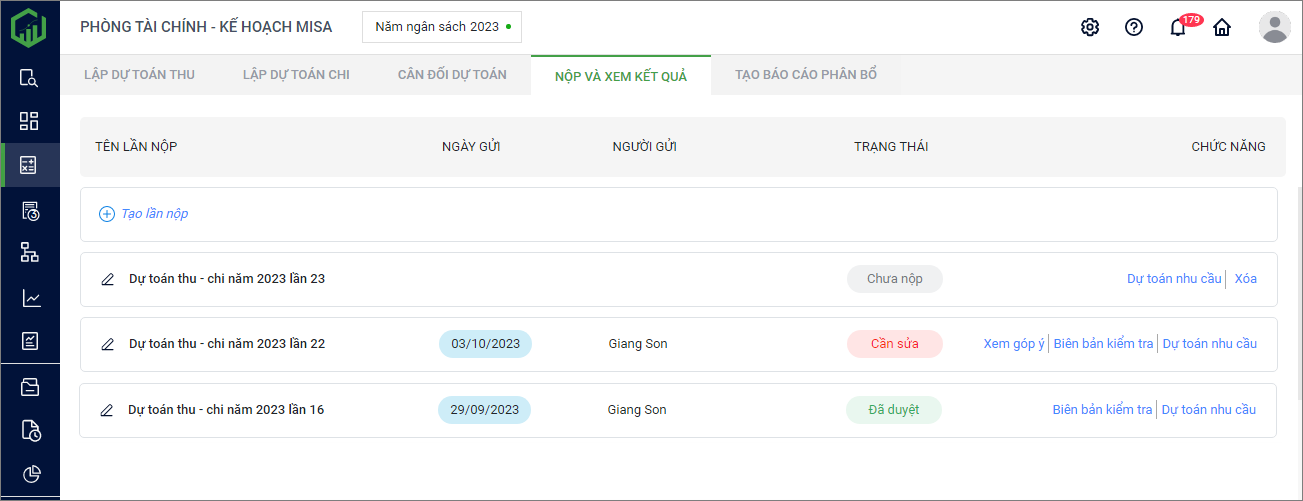Image resolution: width=1303 pixels, height=501 pixels.
Task: Open Xem góp ý for lần 22
Action: 1014,344
